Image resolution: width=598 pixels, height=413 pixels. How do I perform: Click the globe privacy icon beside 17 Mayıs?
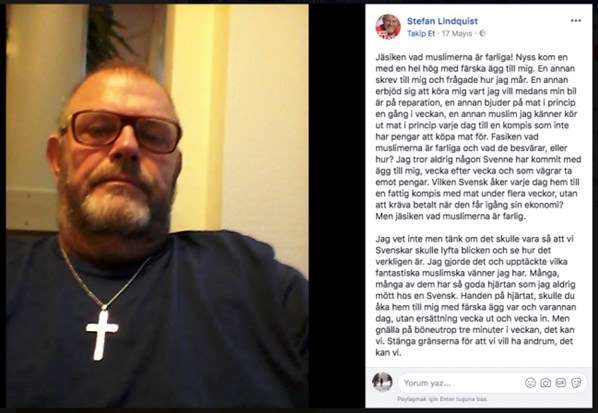click(482, 34)
